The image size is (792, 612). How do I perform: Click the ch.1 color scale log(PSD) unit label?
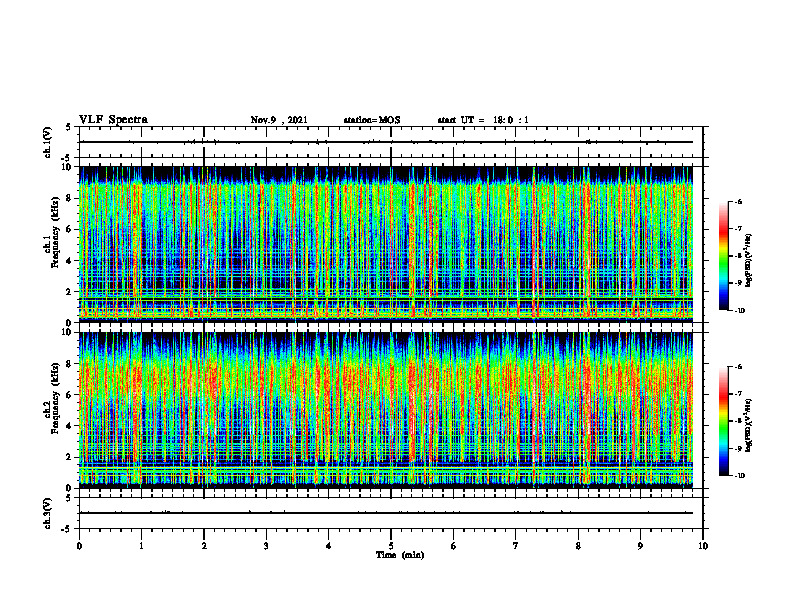[x=750, y=261]
